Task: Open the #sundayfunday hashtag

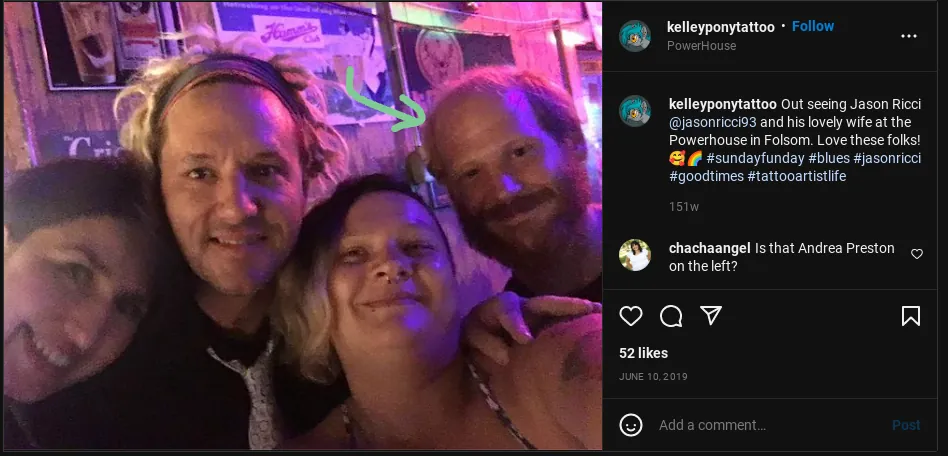Action: pyautogui.click(x=755, y=158)
